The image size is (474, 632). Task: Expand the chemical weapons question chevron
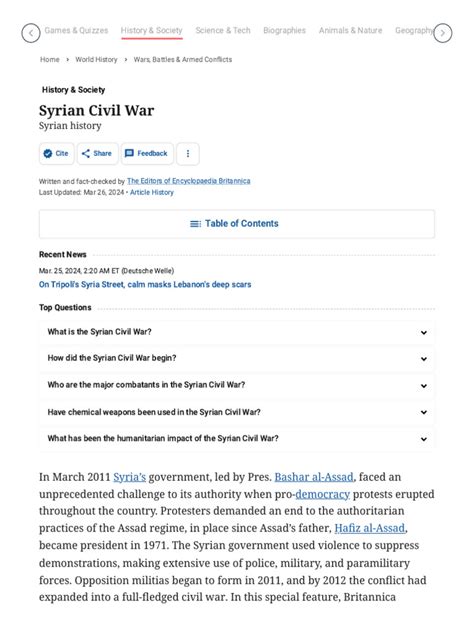coord(424,412)
